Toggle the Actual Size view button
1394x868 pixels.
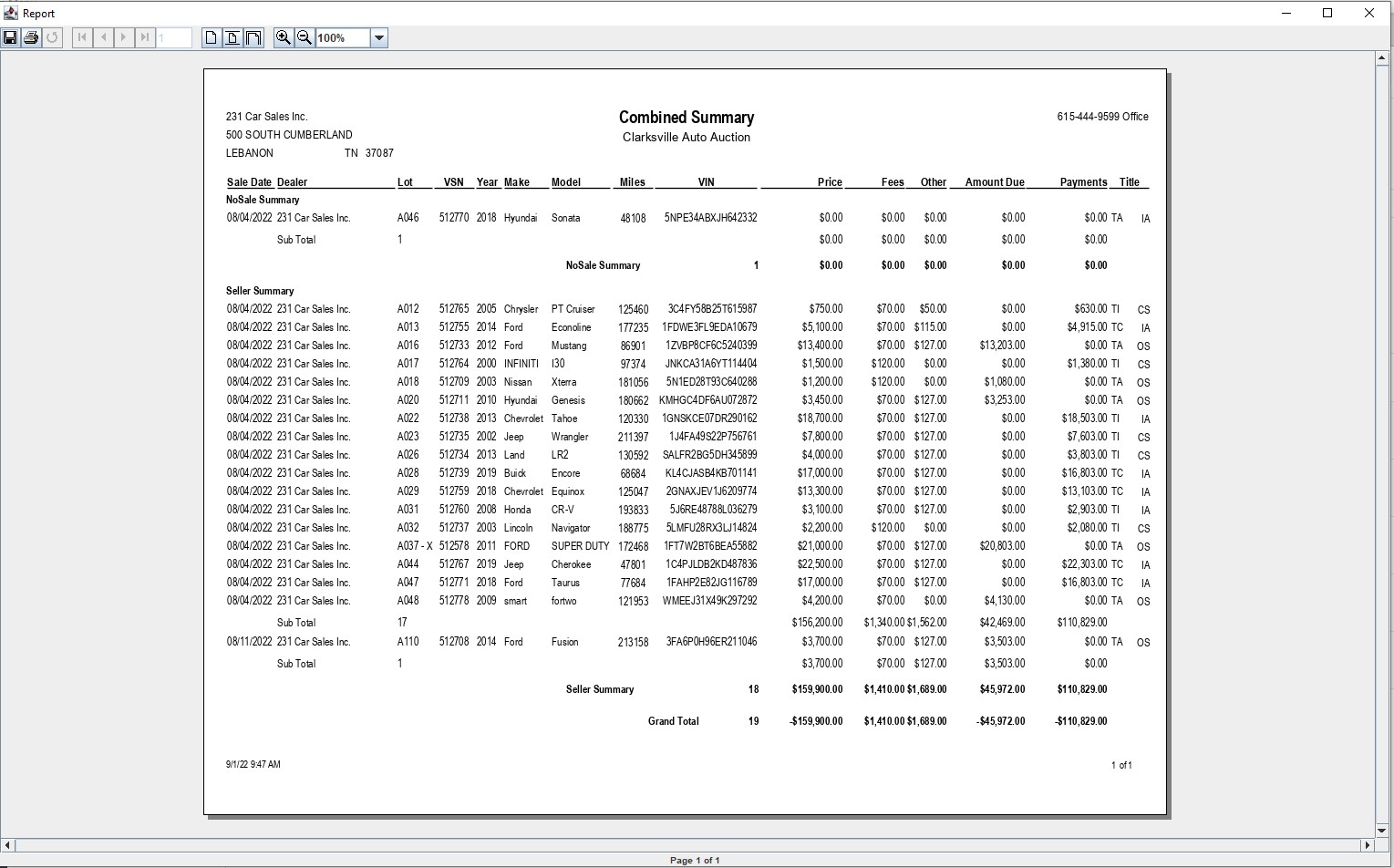tap(212, 37)
